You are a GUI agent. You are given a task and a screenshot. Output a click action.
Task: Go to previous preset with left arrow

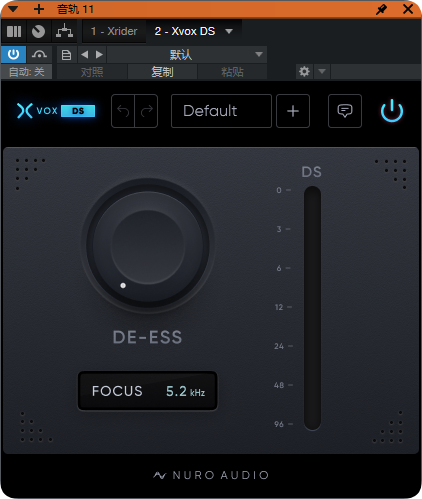coord(85,54)
